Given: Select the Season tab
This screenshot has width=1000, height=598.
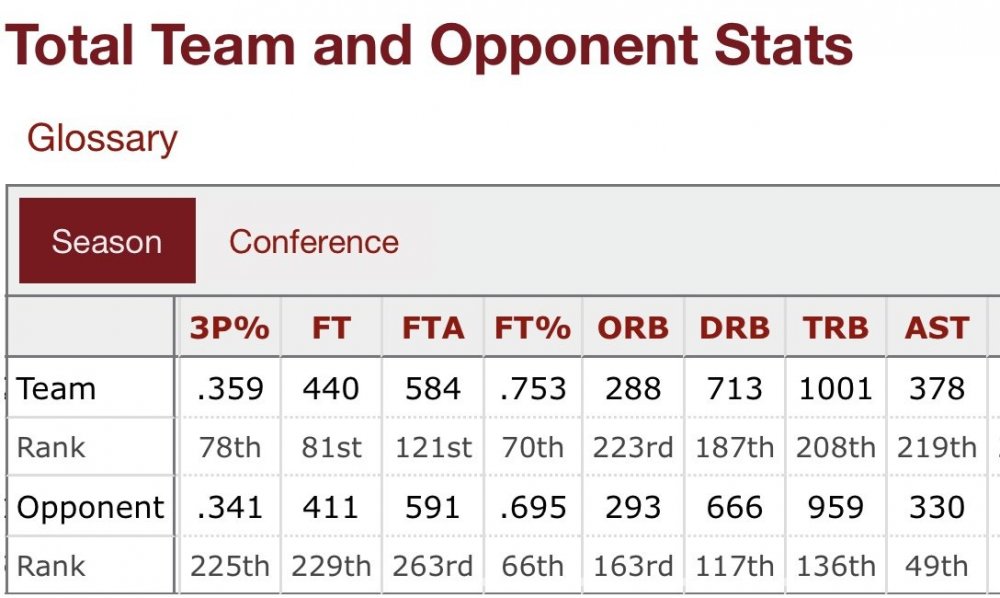Looking at the screenshot, I should coord(107,242).
